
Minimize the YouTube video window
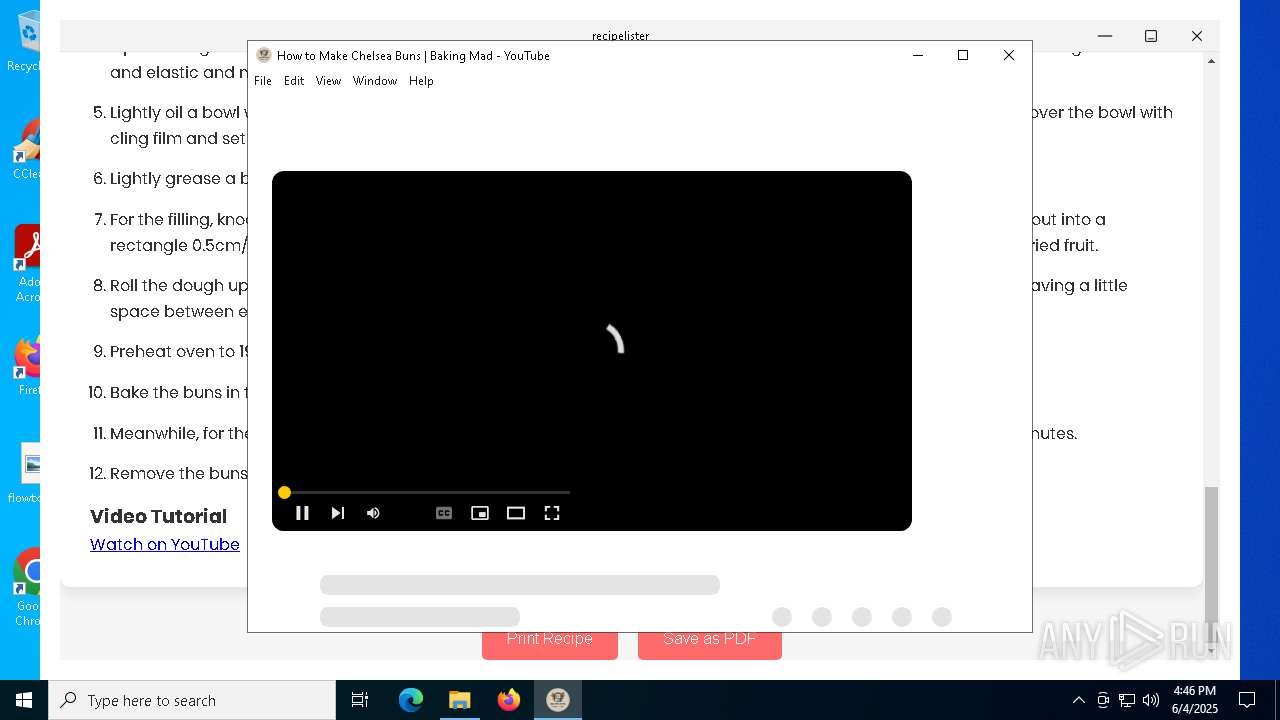tap(918, 55)
